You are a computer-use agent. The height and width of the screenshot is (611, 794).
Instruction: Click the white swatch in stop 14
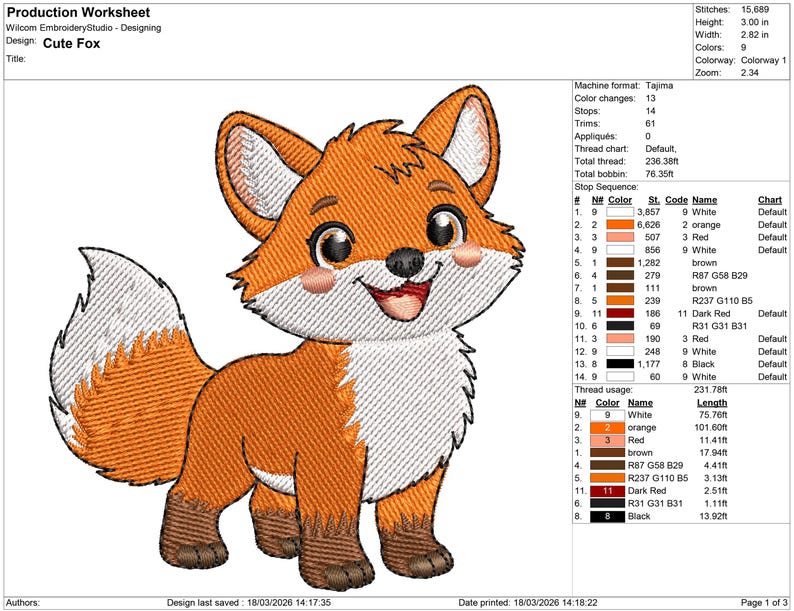pos(620,377)
